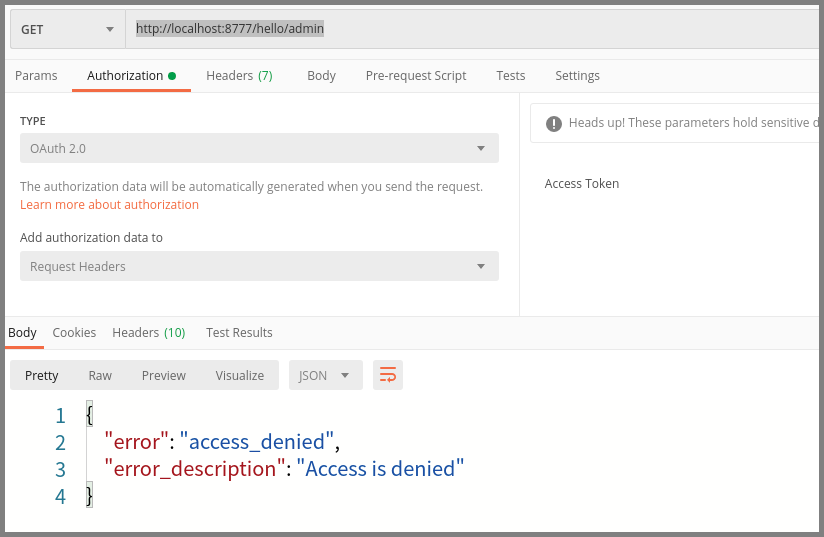Open the Visualize response view
Screen dimensions: 824x537
tap(240, 375)
